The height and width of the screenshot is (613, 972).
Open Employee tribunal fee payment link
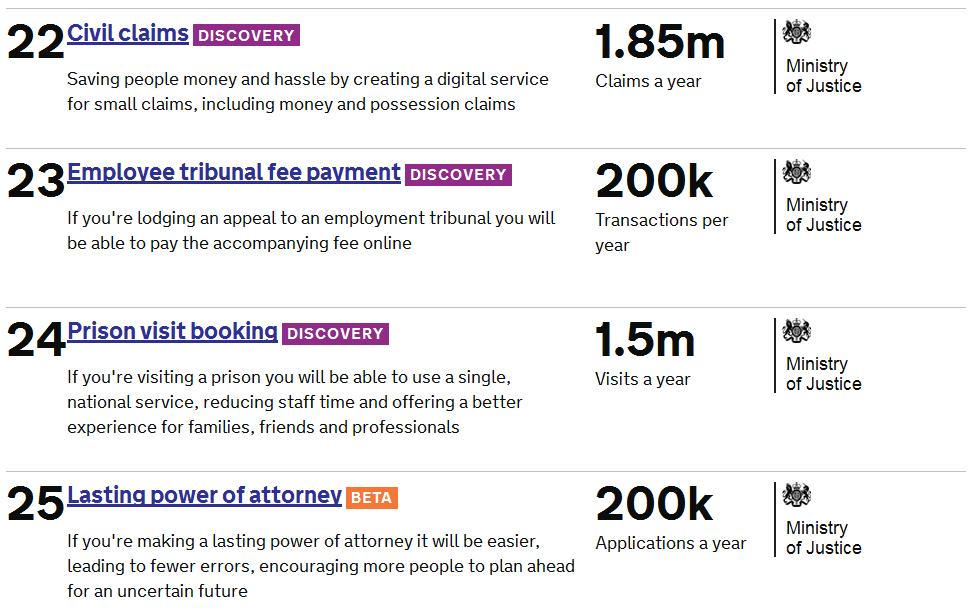pyautogui.click(x=234, y=173)
